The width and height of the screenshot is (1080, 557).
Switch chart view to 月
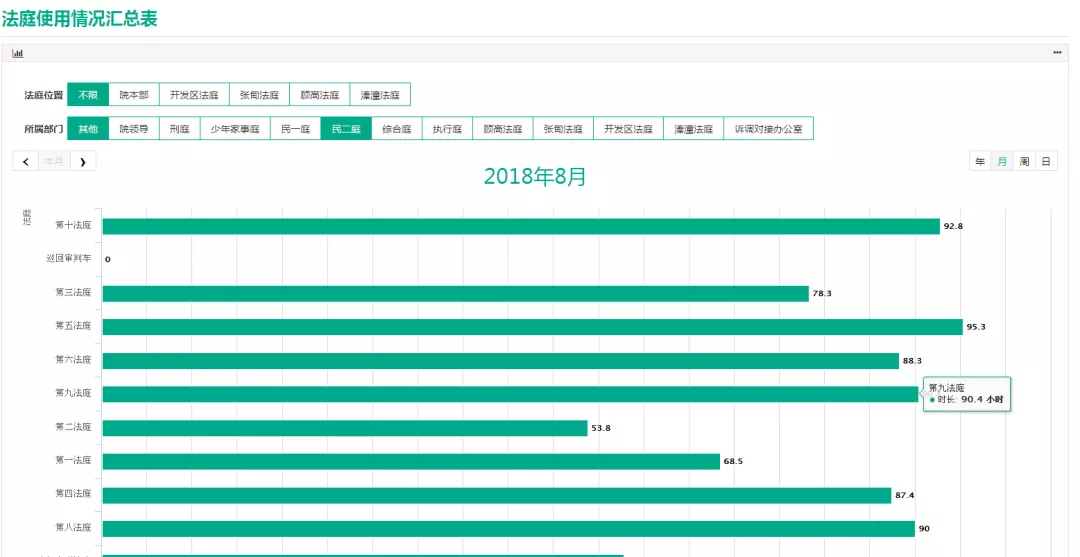[1002, 162]
